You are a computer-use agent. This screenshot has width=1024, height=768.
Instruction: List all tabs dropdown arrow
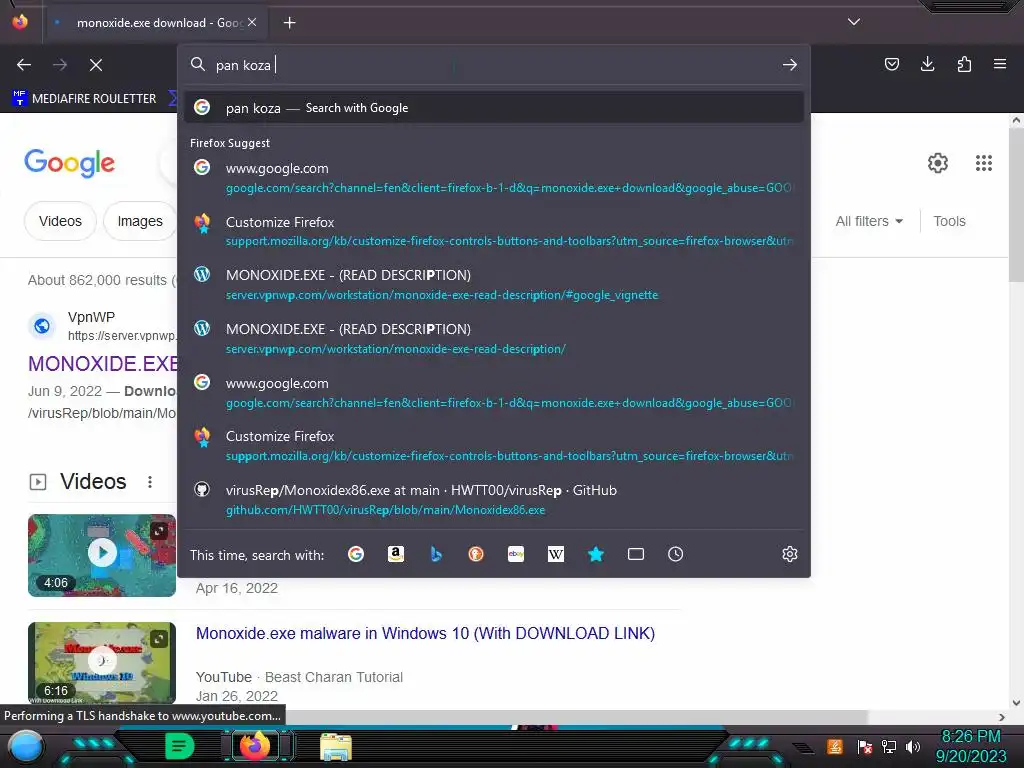854,22
